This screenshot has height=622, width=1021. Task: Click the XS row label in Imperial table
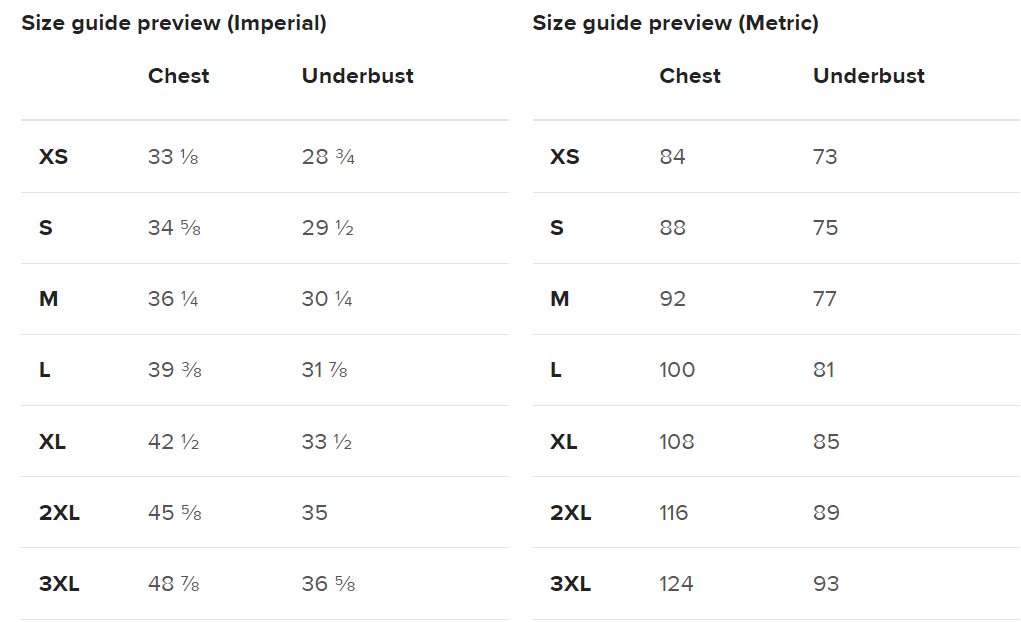click(x=53, y=157)
